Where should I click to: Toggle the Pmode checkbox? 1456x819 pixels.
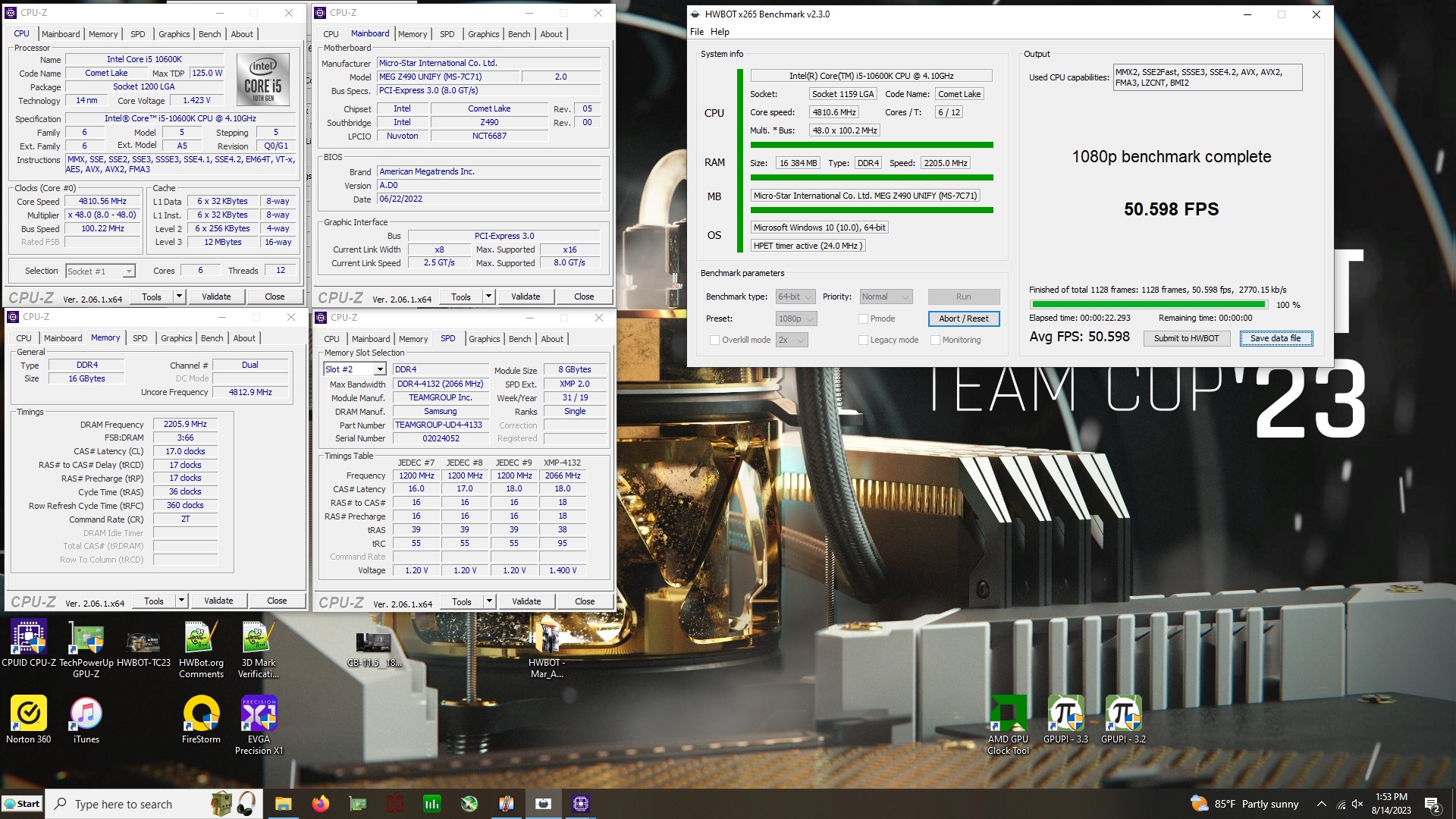tap(863, 319)
